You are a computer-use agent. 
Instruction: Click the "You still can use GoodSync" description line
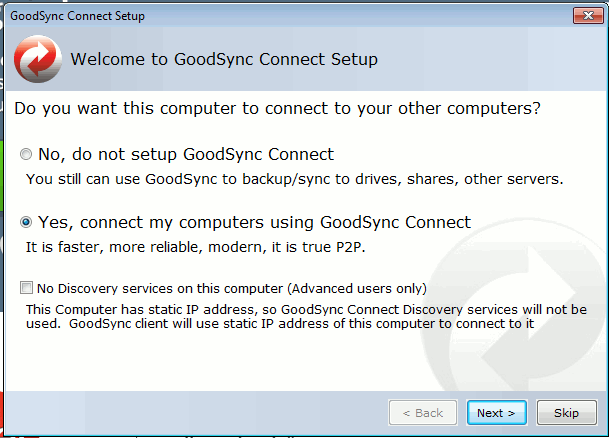pos(294,179)
